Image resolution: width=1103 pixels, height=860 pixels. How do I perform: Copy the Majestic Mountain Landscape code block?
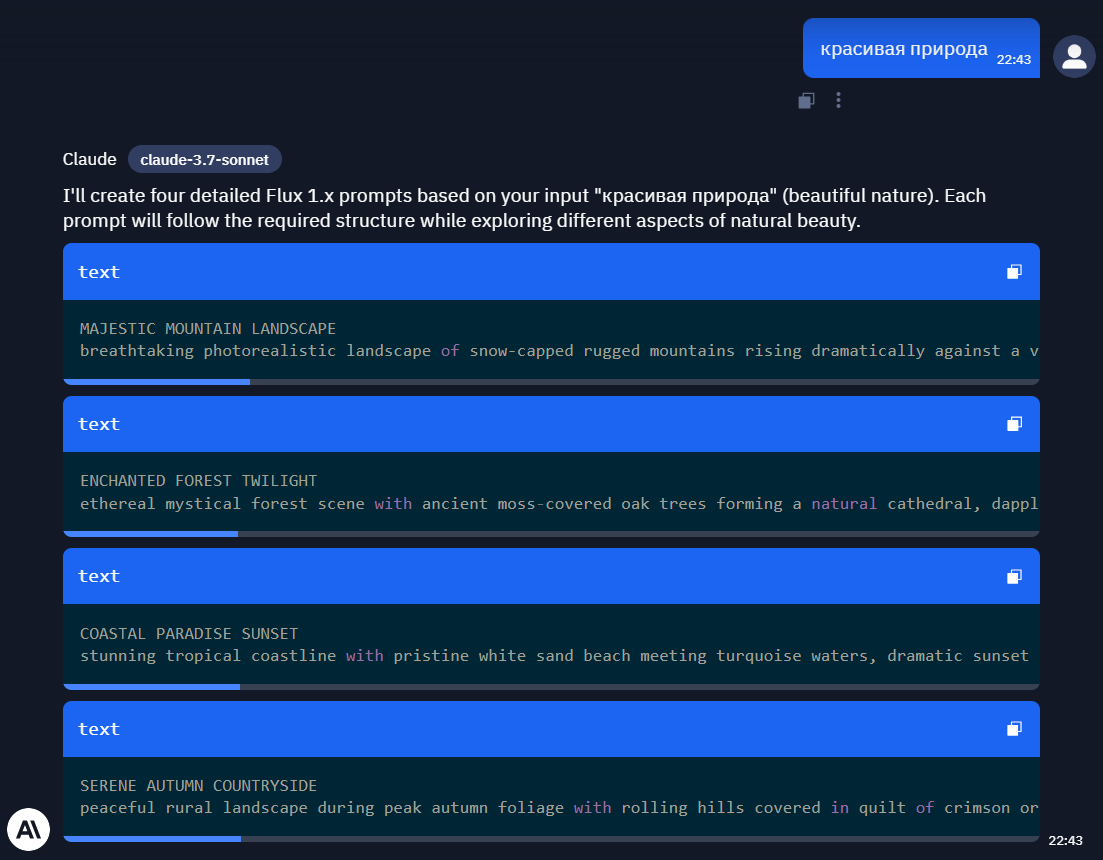[x=1014, y=272]
